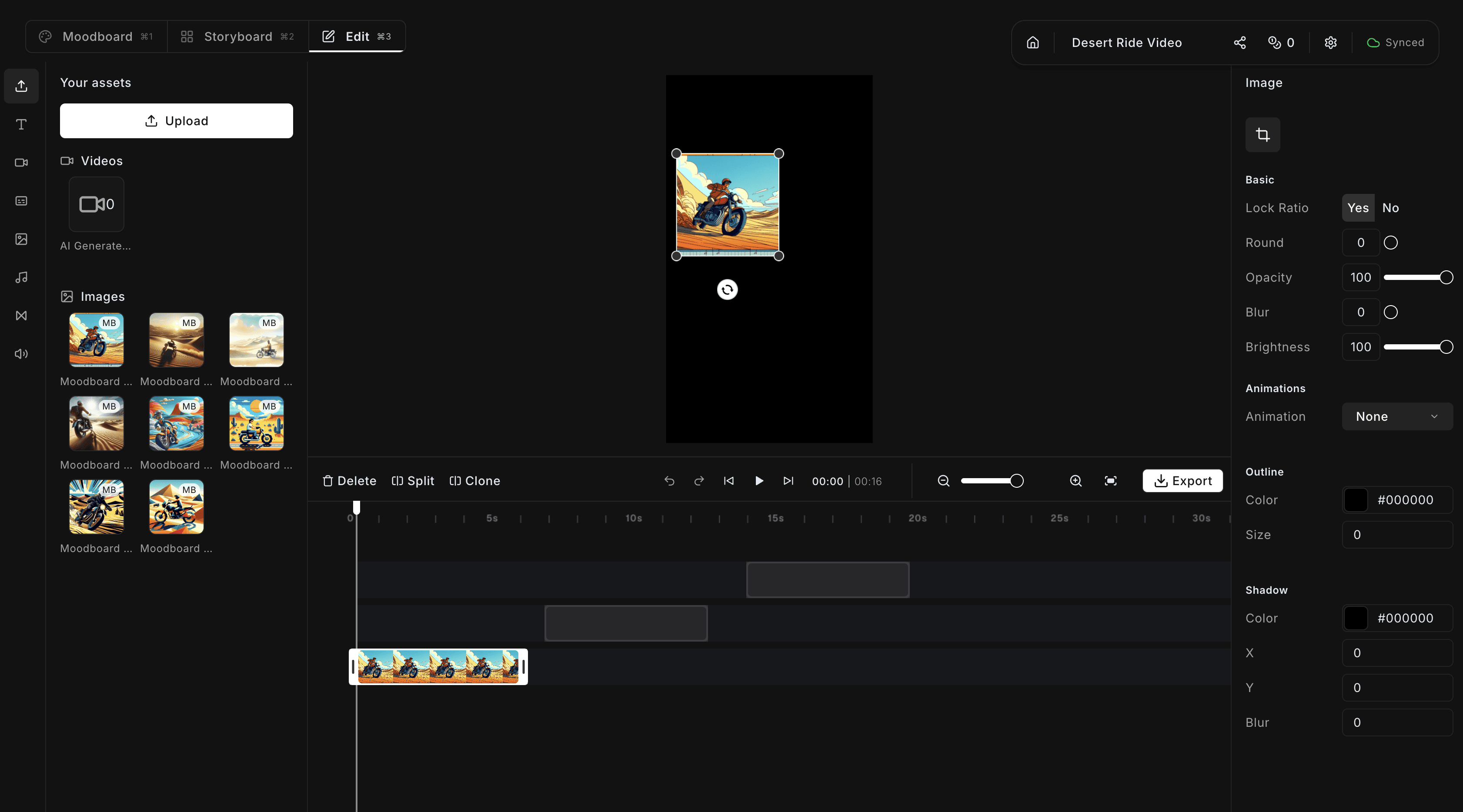1463x812 pixels.
Task: Click the crop image icon
Action: pyautogui.click(x=1262, y=135)
